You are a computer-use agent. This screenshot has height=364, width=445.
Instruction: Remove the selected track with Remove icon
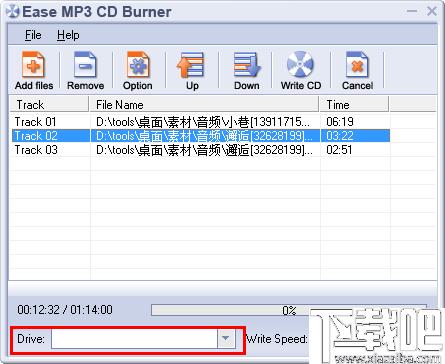click(x=85, y=71)
